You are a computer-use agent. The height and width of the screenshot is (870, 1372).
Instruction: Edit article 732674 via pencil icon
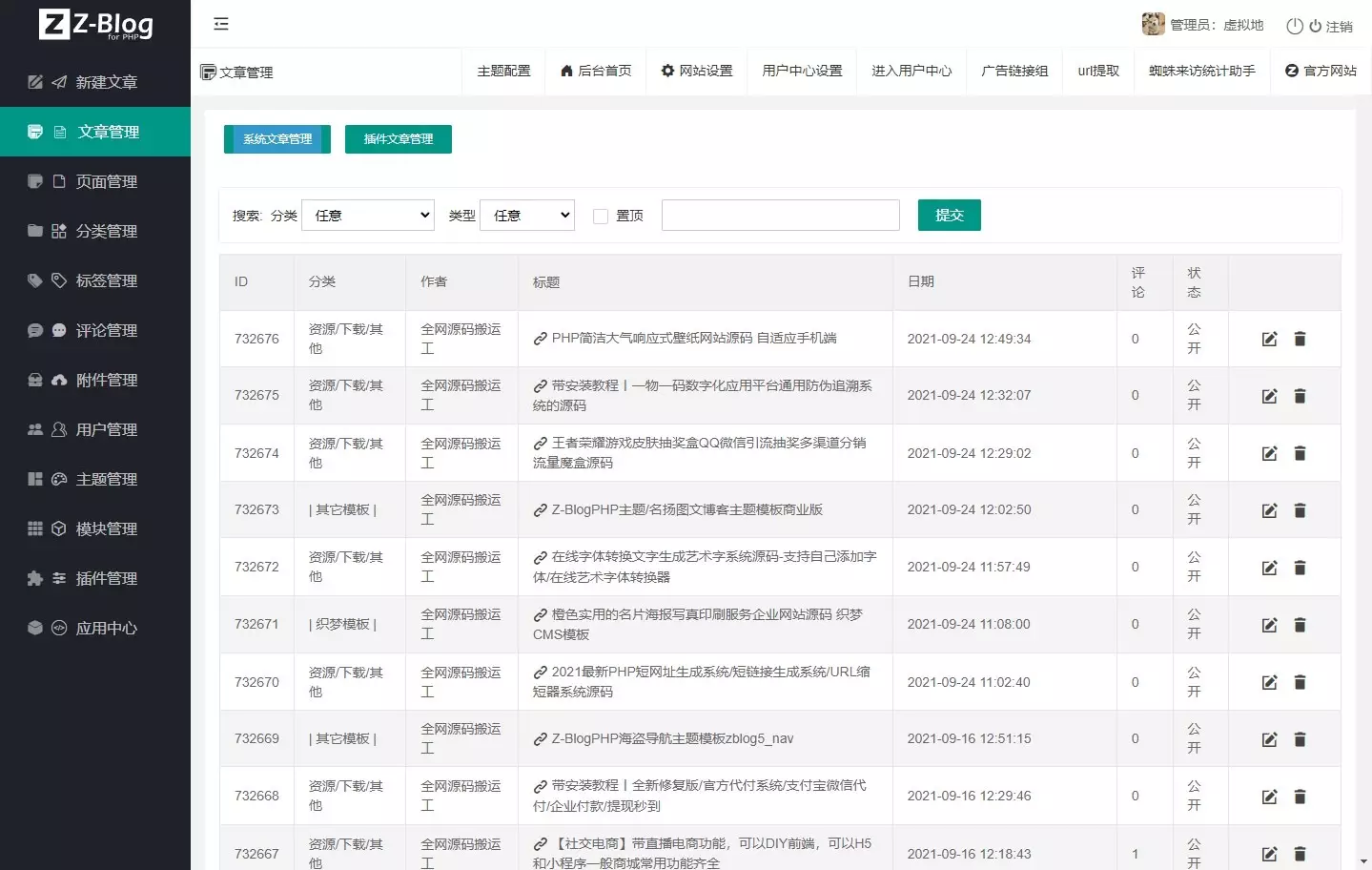pos(1269,453)
